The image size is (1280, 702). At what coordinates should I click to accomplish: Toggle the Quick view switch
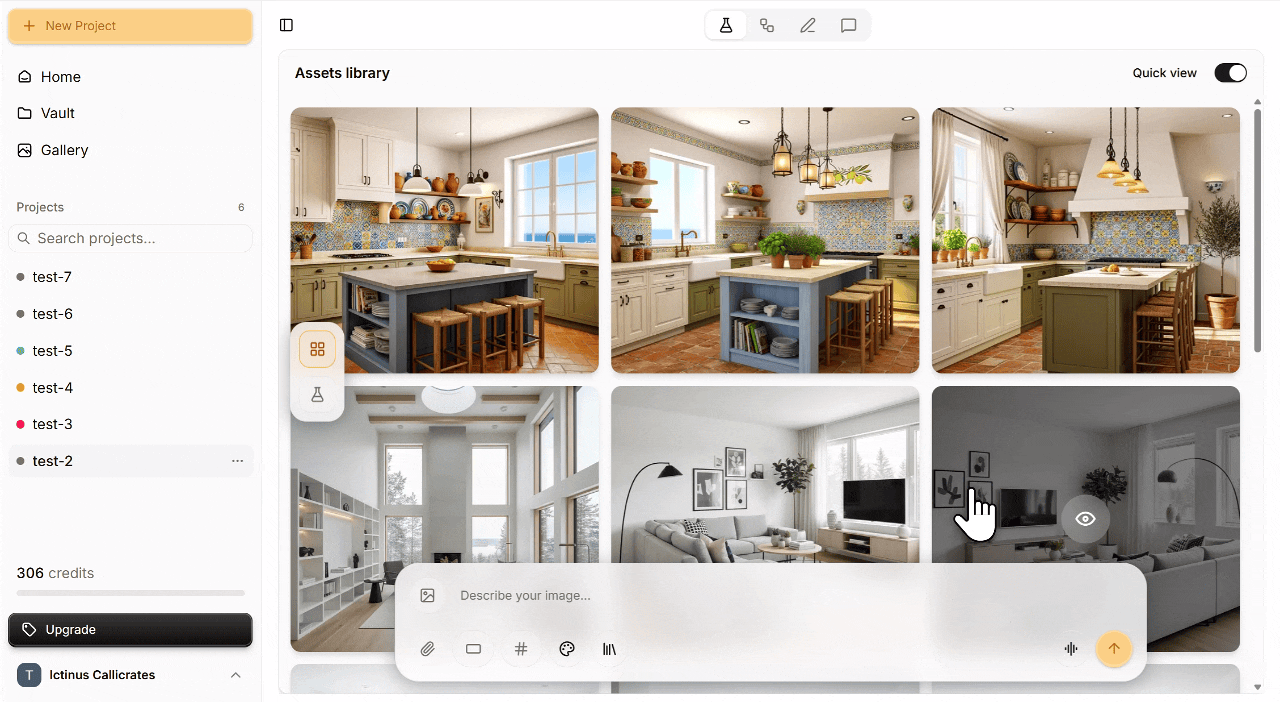pyautogui.click(x=1230, y=73)
